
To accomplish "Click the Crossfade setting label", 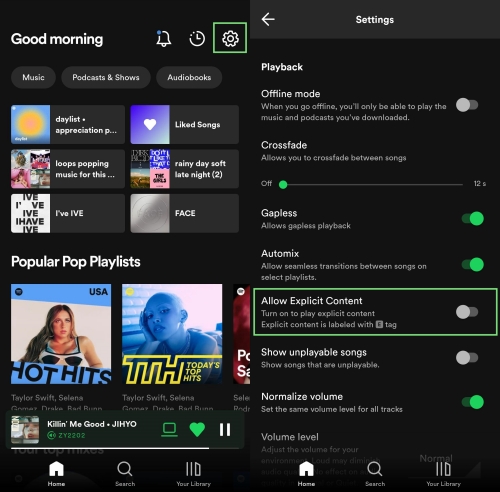I will pyautogui.click(x=284, y=145).
